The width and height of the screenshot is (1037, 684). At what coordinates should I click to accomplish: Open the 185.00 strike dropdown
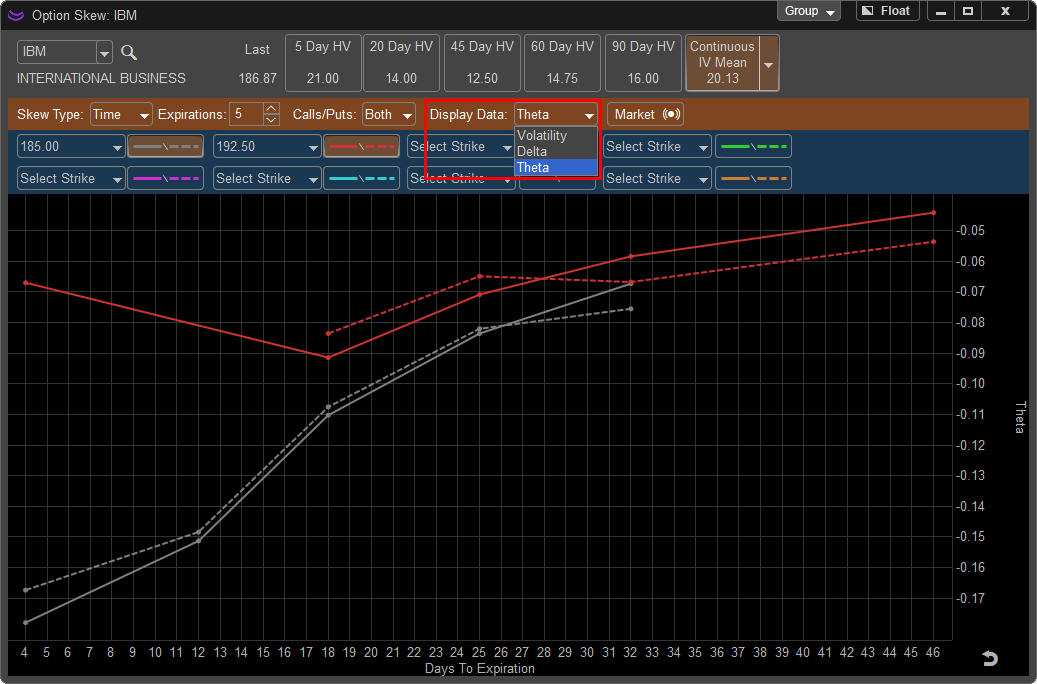click(x=71, y=146)
